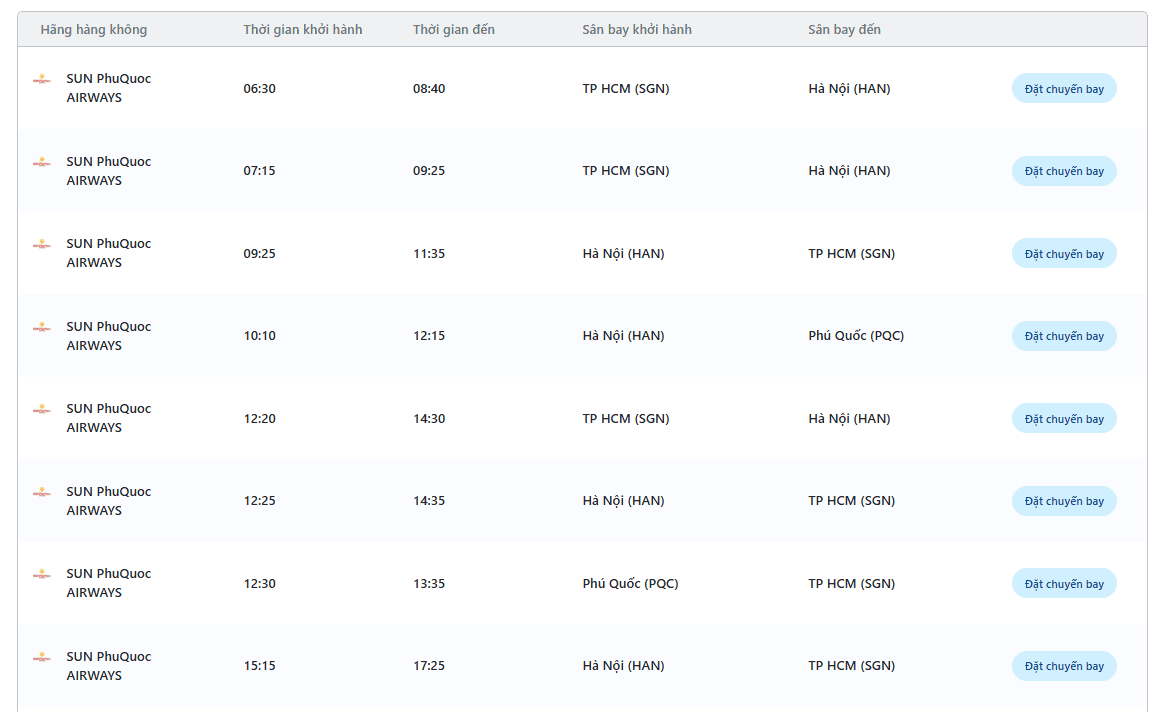Select the airline logo of the 10:10 flight
Image resolution: width=1157 pixels, height=712 pixels.
pos(42,327)
